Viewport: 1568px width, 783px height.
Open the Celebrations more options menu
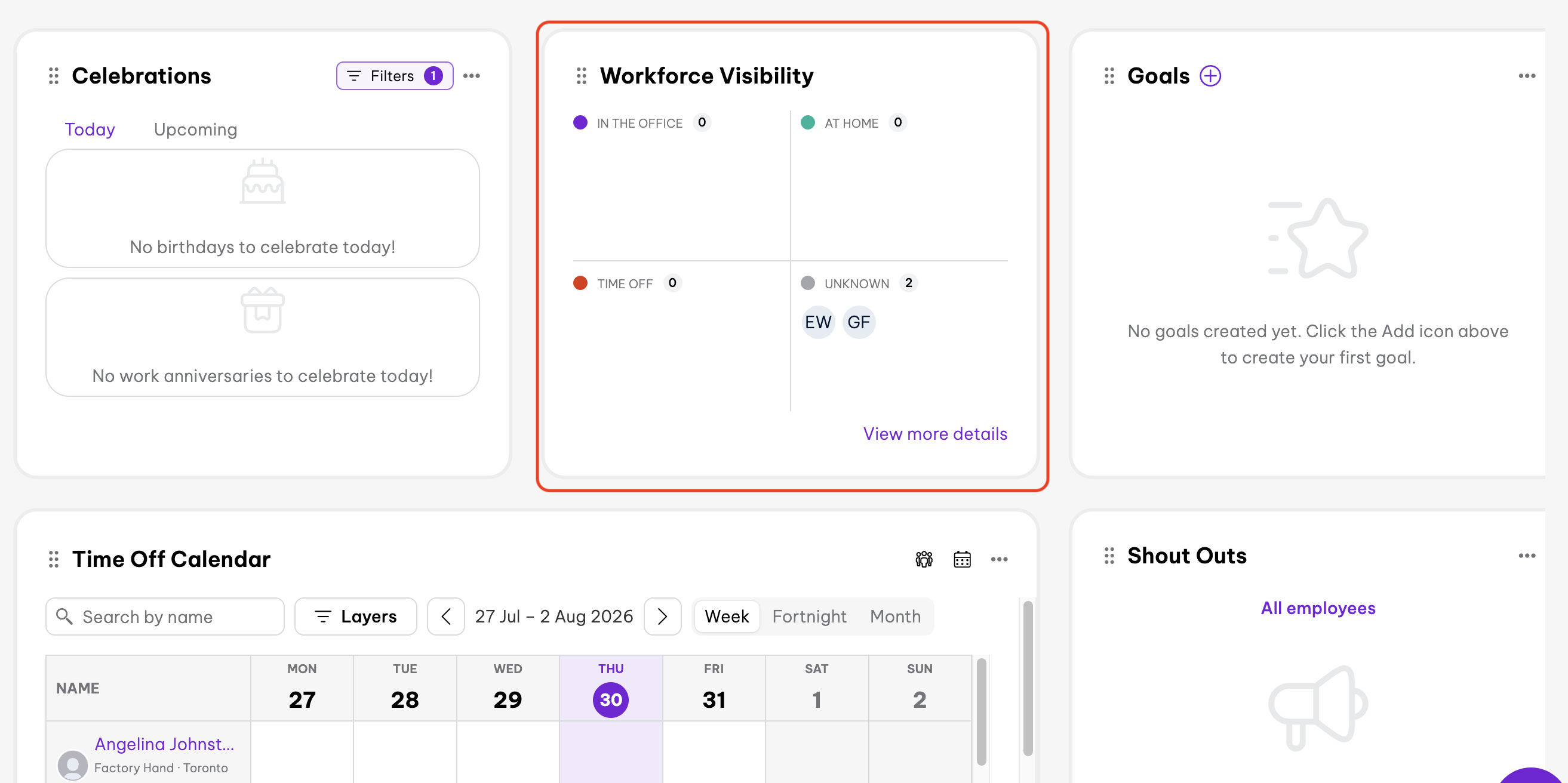click(x=472, y=76)
